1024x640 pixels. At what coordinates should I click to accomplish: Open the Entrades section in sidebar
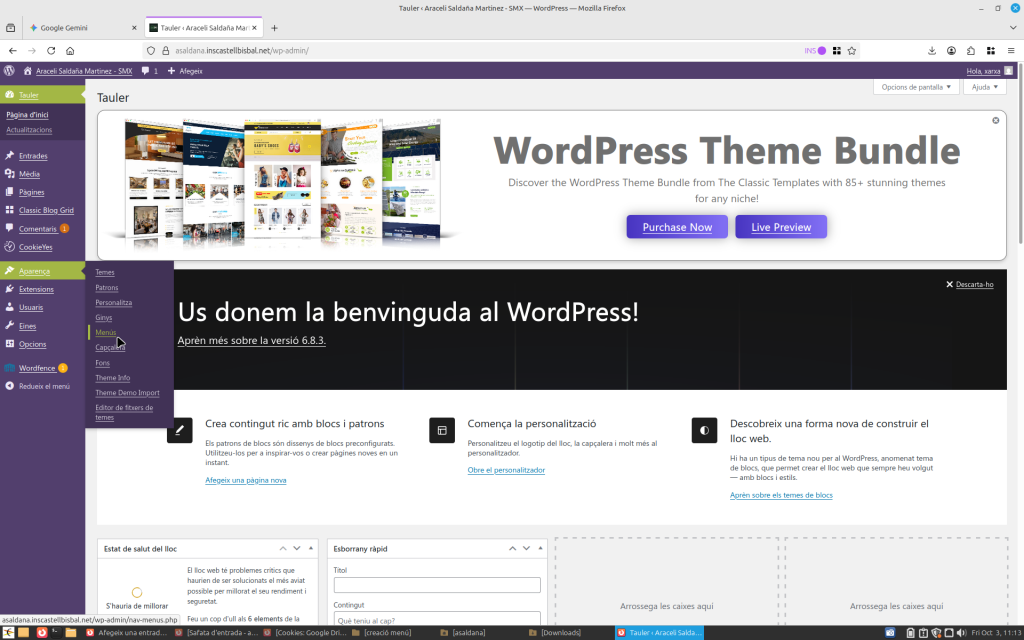point(33,156)
